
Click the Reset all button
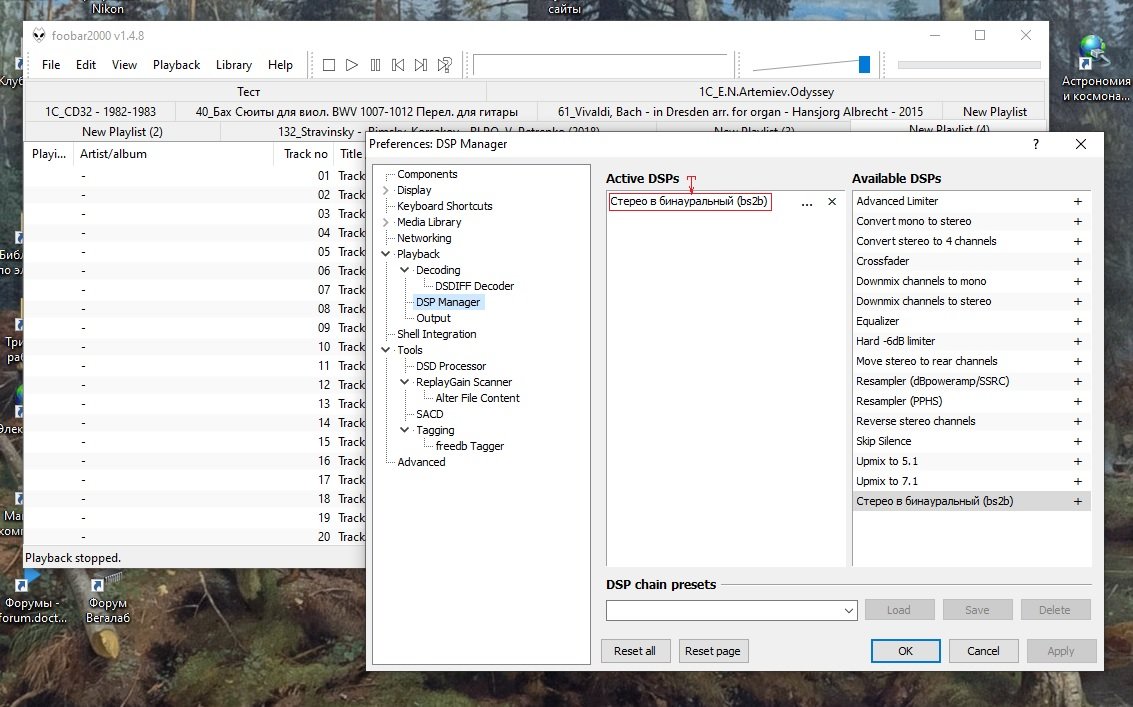(635, 651)
